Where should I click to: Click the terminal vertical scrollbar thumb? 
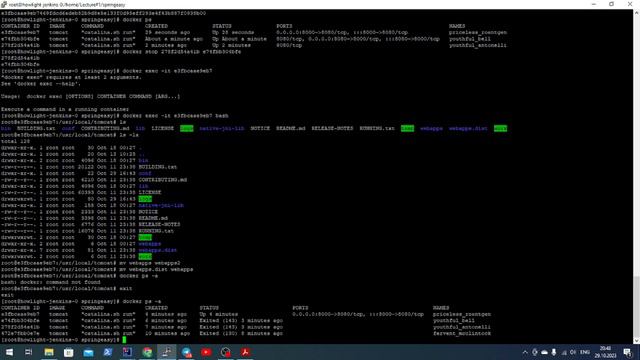(636, 306)
